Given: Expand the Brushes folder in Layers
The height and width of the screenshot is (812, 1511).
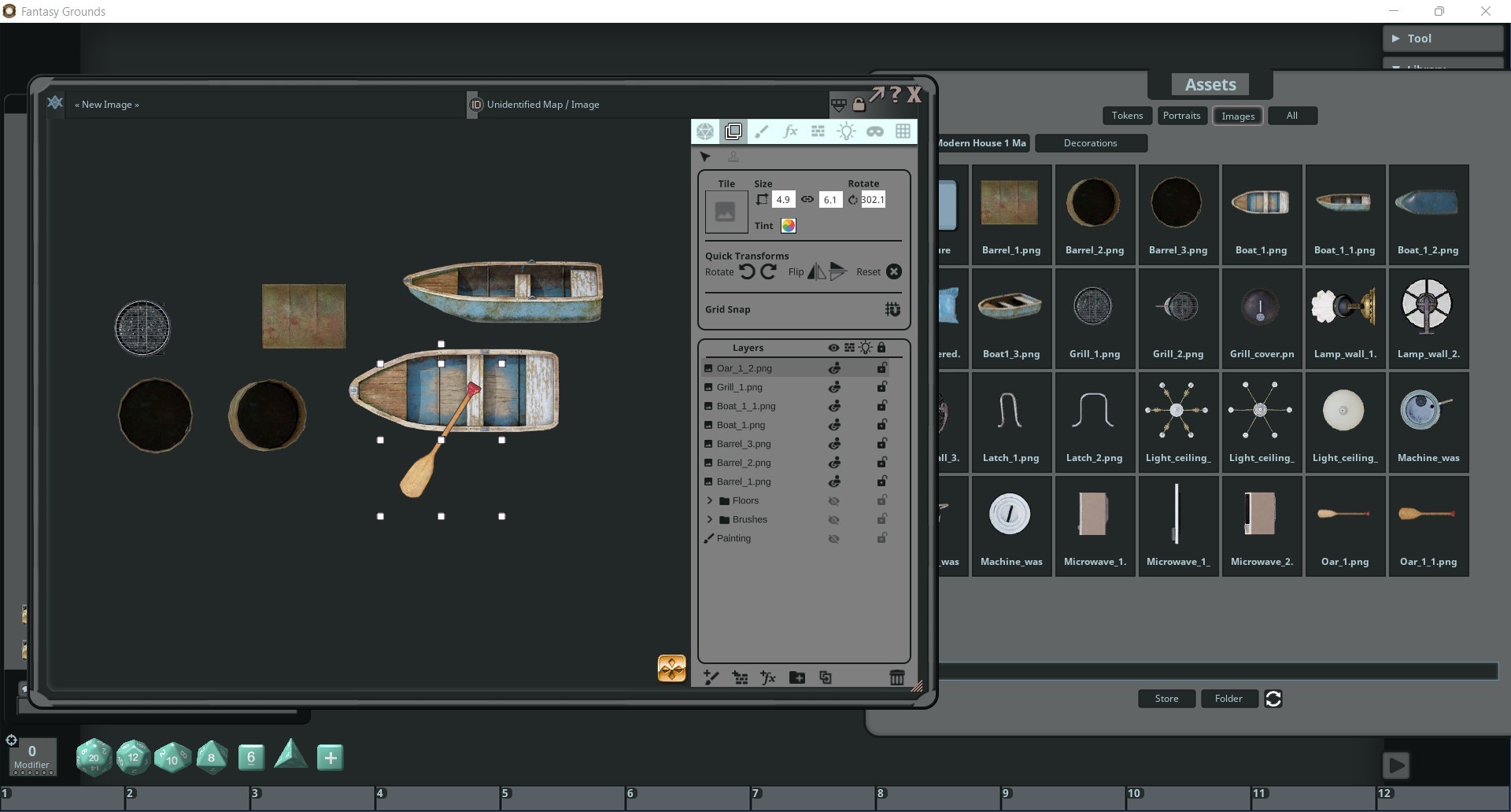Looking at the screenshot, I should tap(710, 519).
